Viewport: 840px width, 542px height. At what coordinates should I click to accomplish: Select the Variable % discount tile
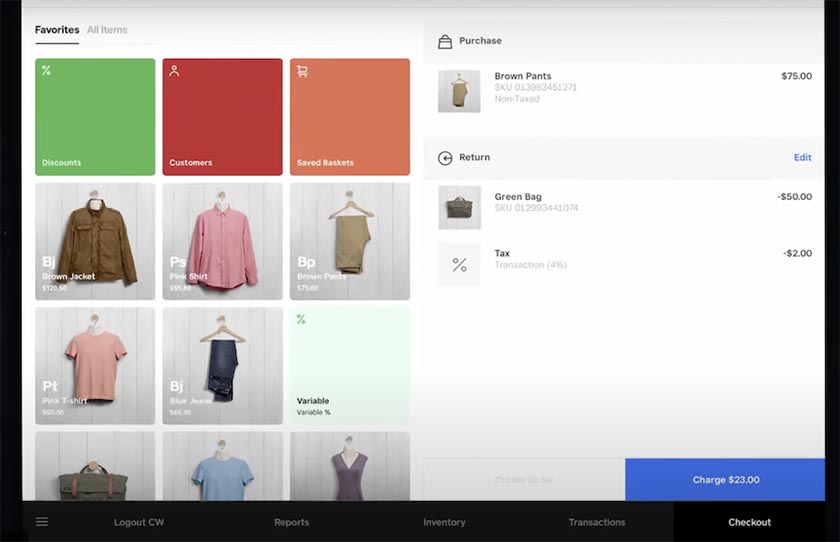tap(350, 366)
